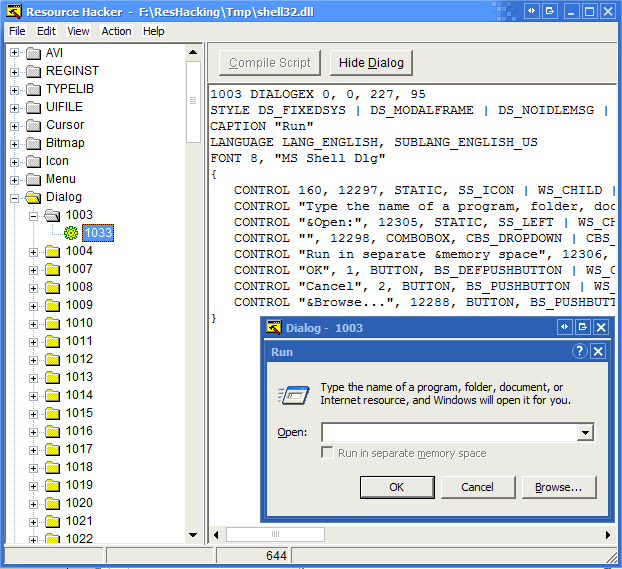This screenshot has height=569, width=622.
Task: Click the Hide Dialog button
Action: pos(371,63)
